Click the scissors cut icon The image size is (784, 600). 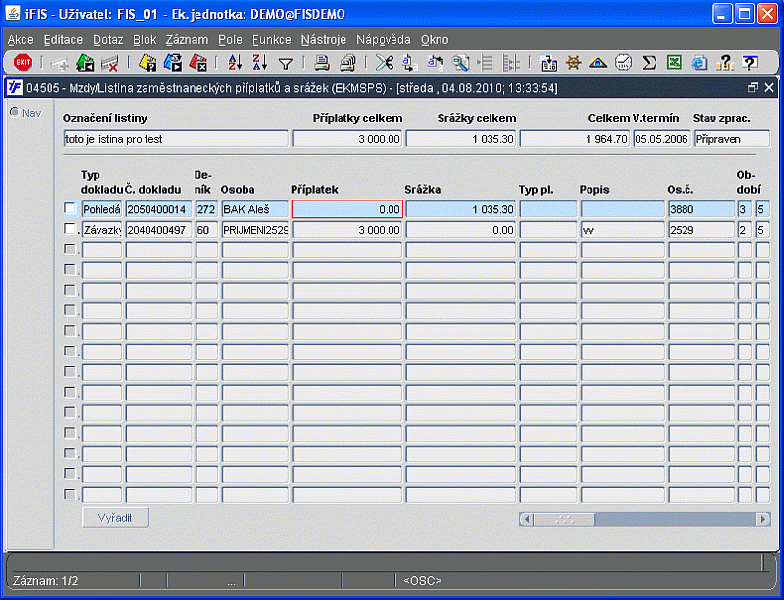coord(384,63)
